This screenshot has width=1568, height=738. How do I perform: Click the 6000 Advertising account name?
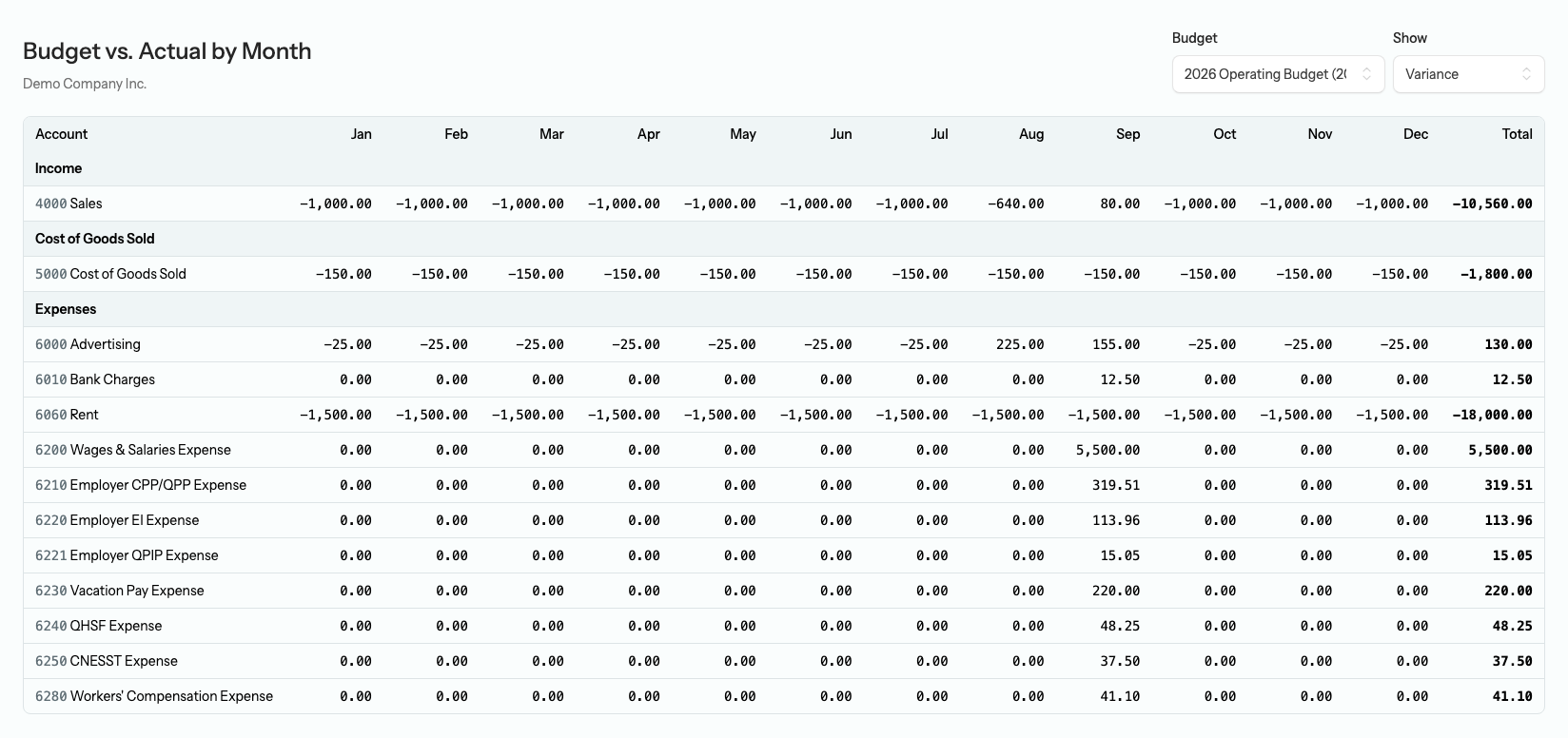[88, 344]
